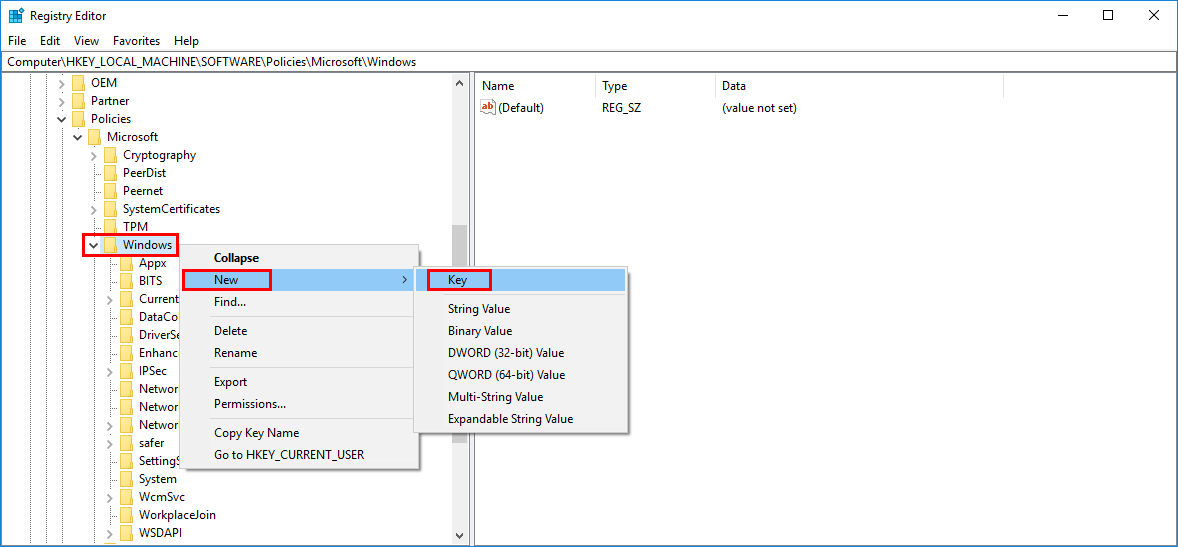Select String Value in the submenu

click(x=521, y=309)
